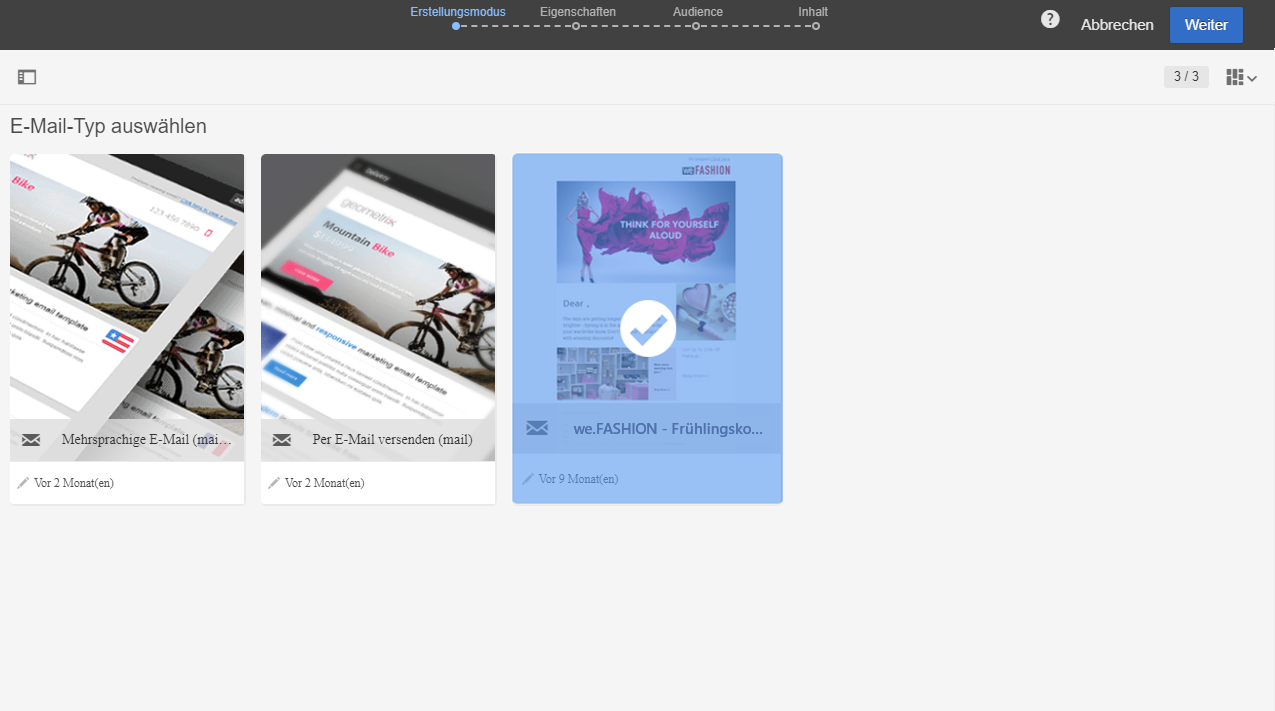Click the pencil icon under Per E-Mail versenden
This screenshot has width=1275, height=711.
pos(274,483)
